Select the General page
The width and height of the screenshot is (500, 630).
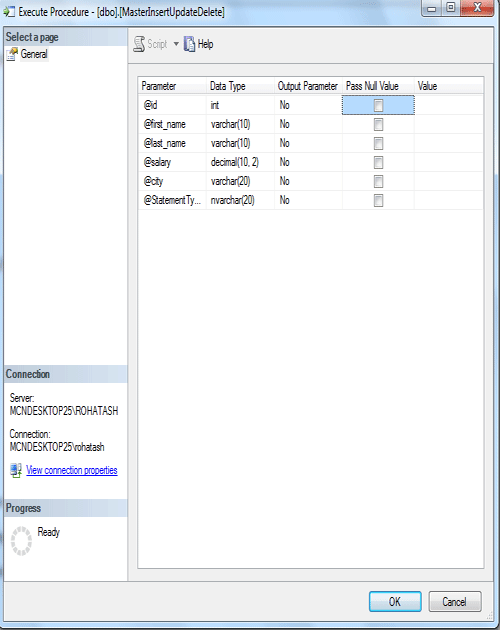34,54
